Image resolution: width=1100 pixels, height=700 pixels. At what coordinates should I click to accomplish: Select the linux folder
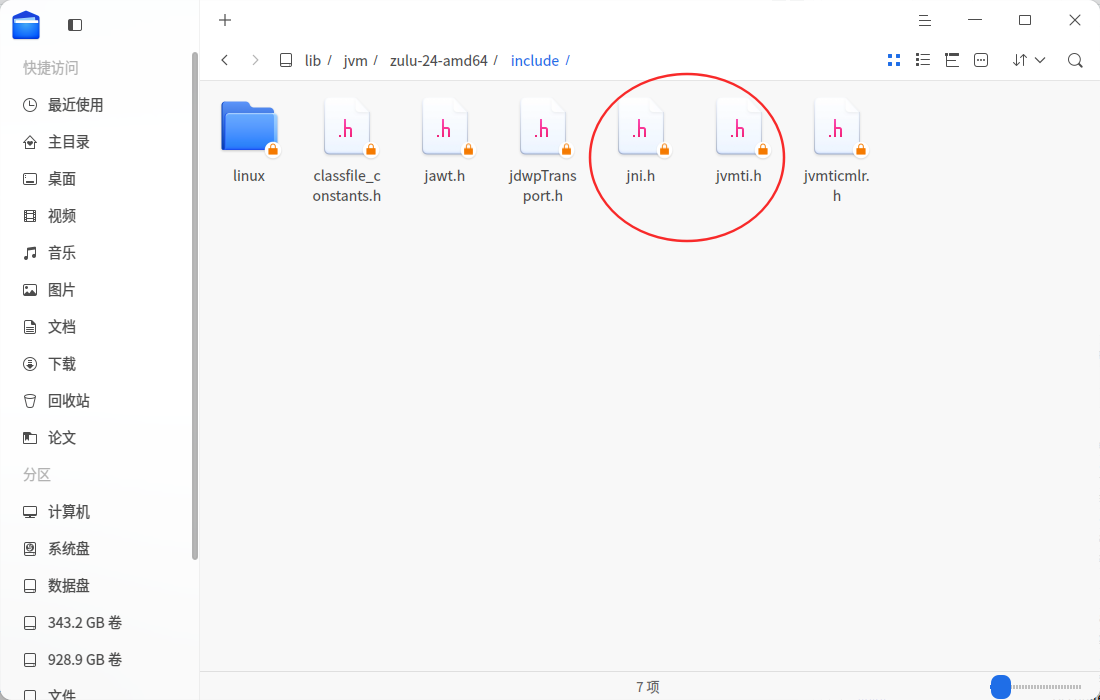click(249, 142)
